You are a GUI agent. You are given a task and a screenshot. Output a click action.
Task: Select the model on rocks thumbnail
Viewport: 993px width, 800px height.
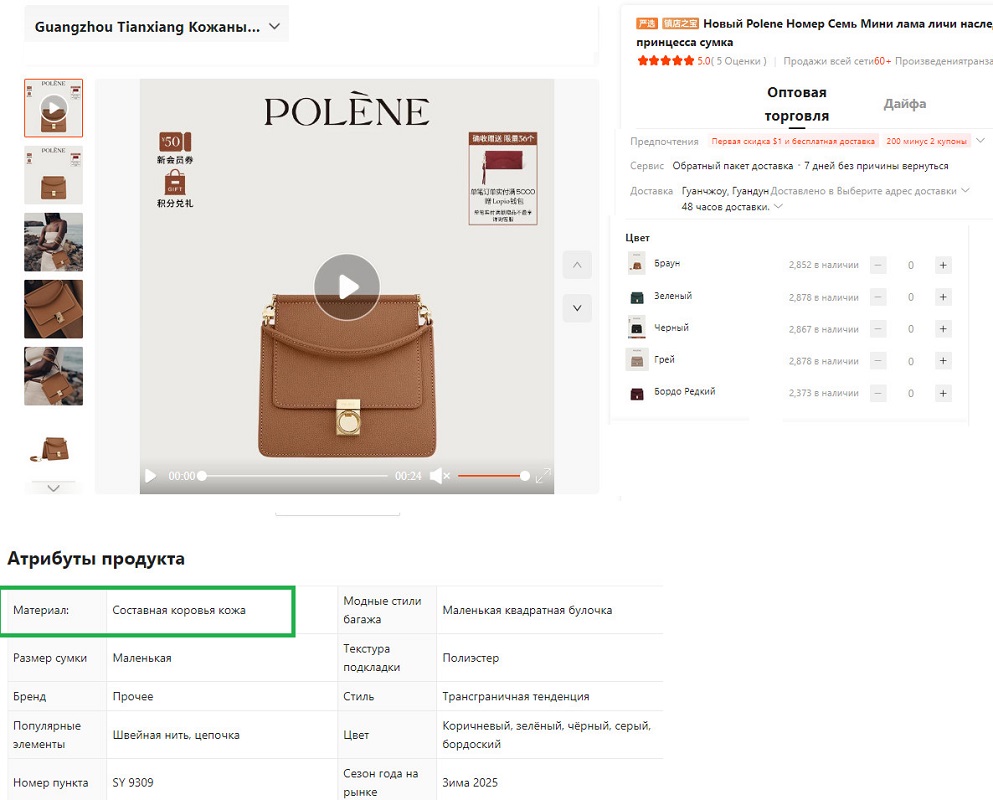point(54,242)
